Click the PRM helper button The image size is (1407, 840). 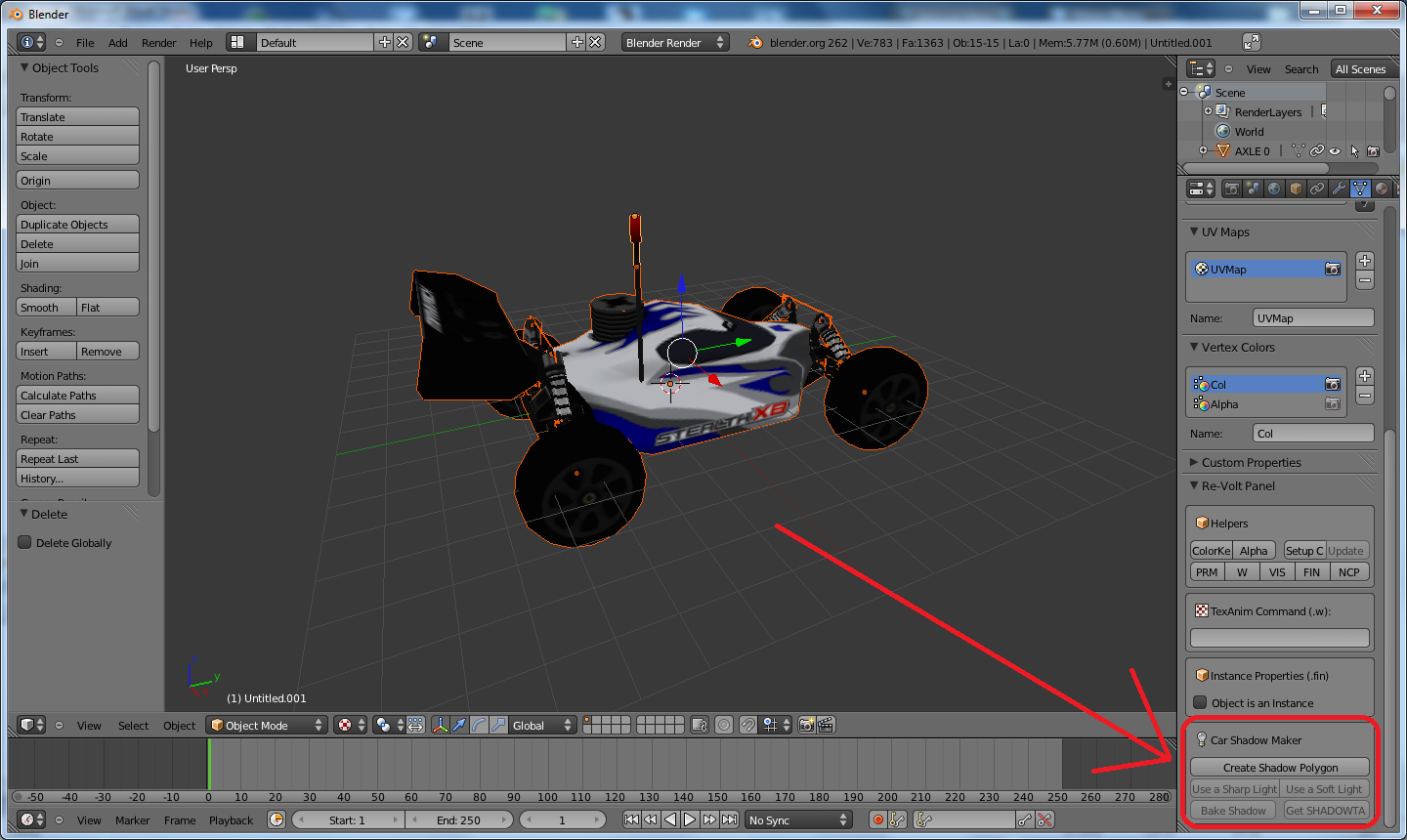click(1207, 571)
